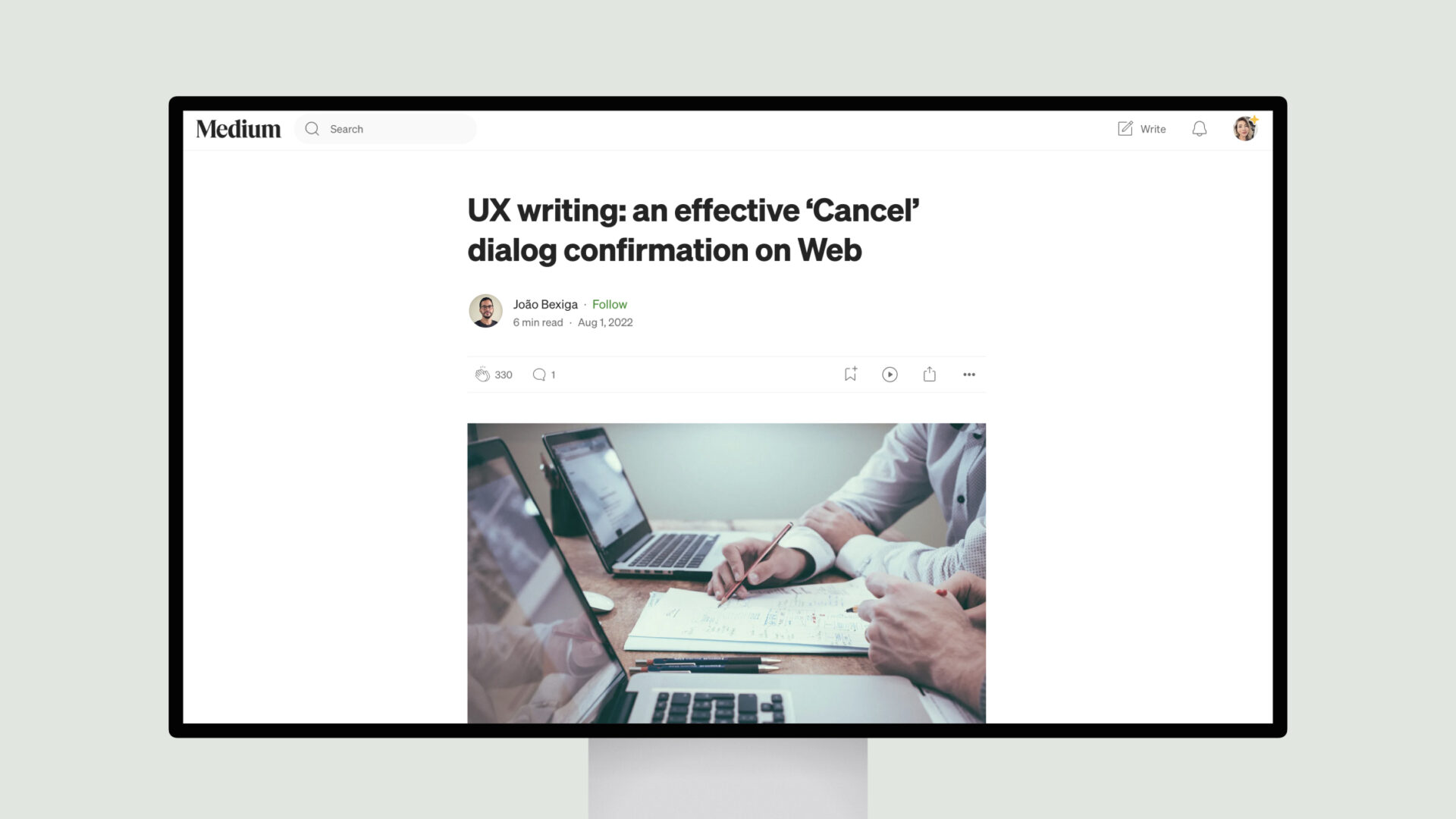Click the share icon
The height and width of the screenshot is (819, 1456).
point(929,373)
